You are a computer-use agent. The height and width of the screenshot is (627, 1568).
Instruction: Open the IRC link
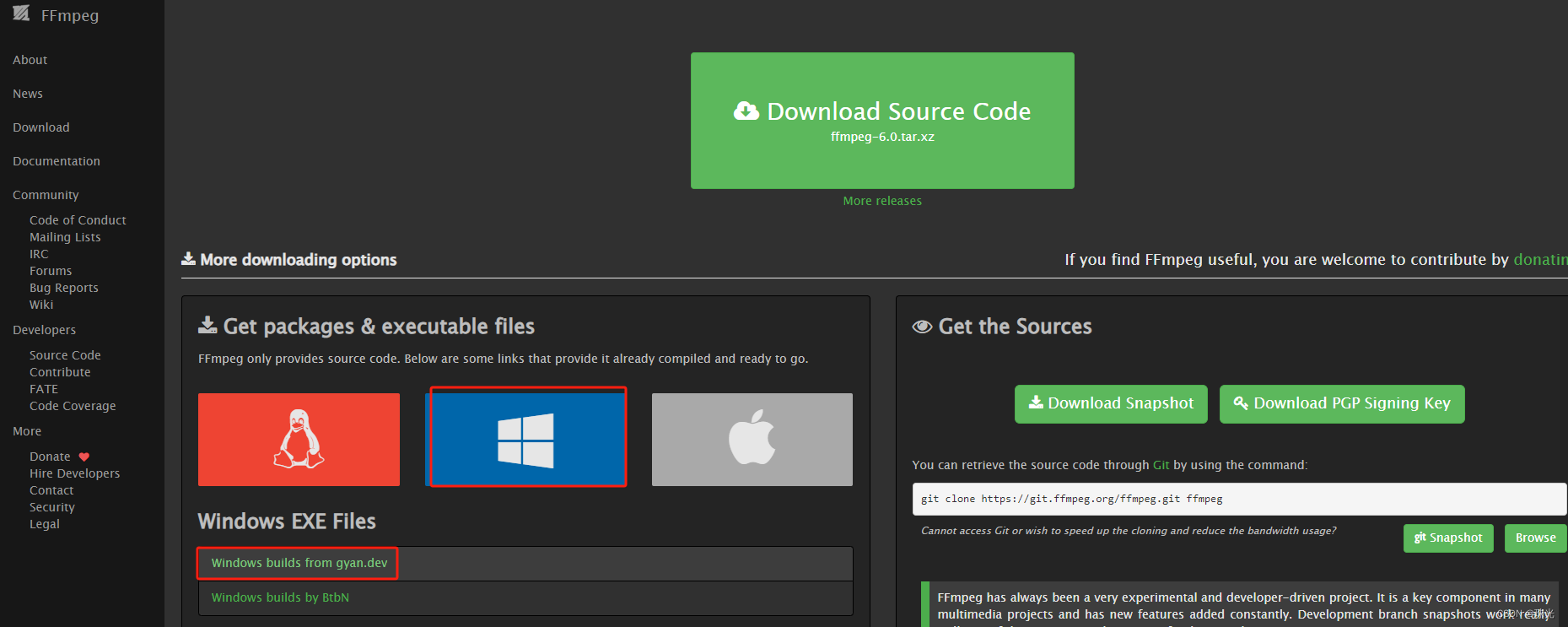point(39,254)
